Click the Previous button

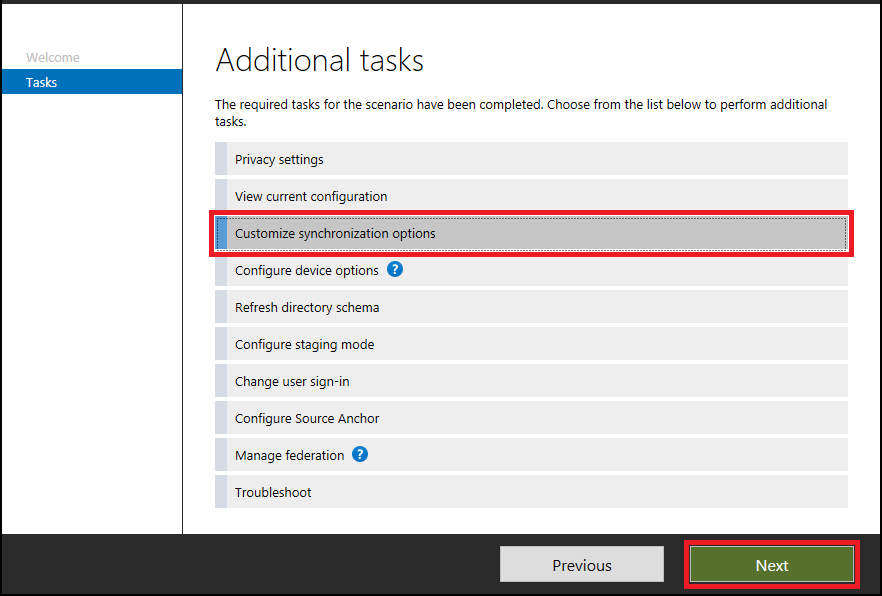581,564
